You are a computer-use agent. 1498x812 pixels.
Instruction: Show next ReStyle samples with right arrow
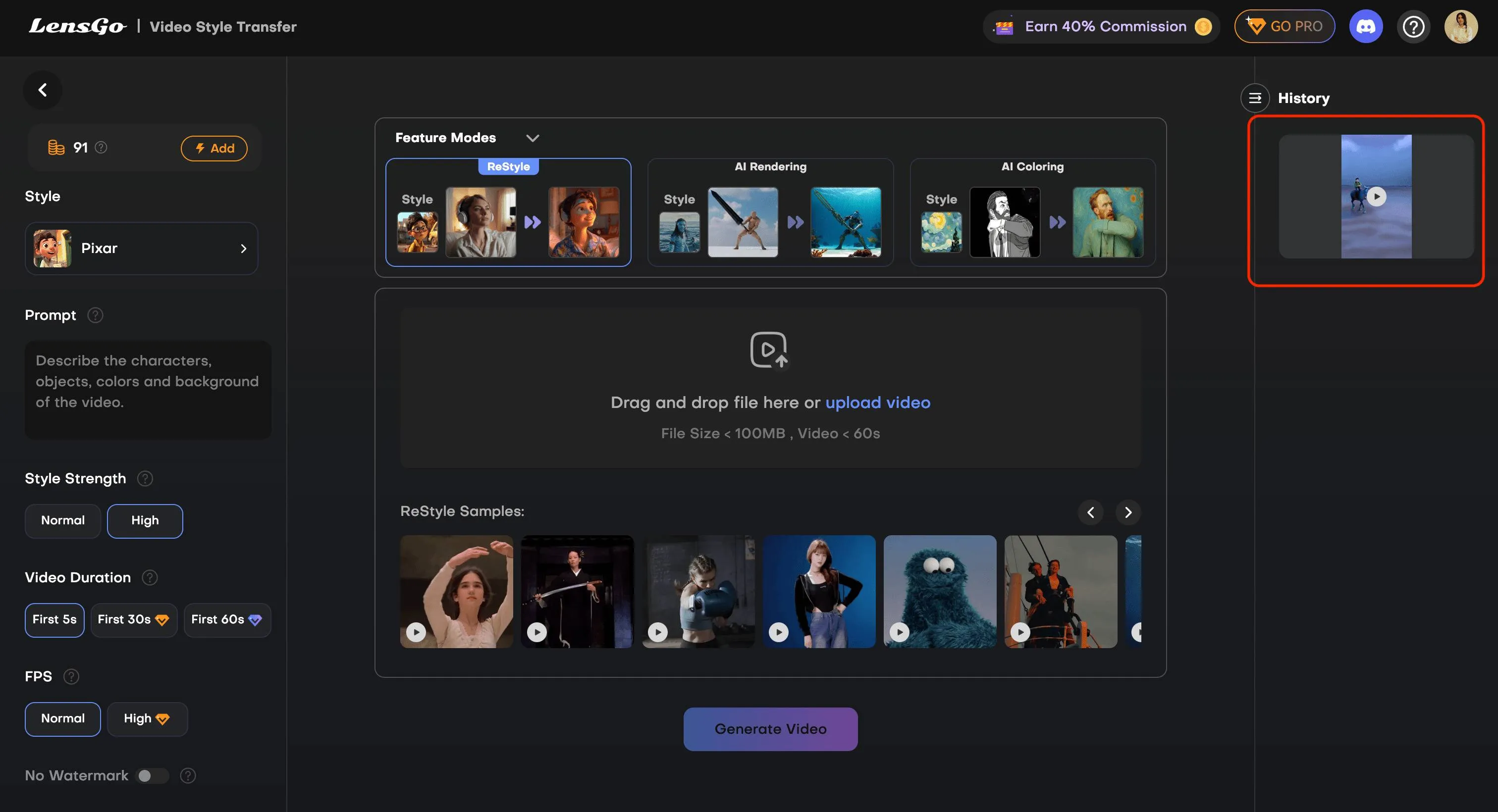tap(1128, 512)
